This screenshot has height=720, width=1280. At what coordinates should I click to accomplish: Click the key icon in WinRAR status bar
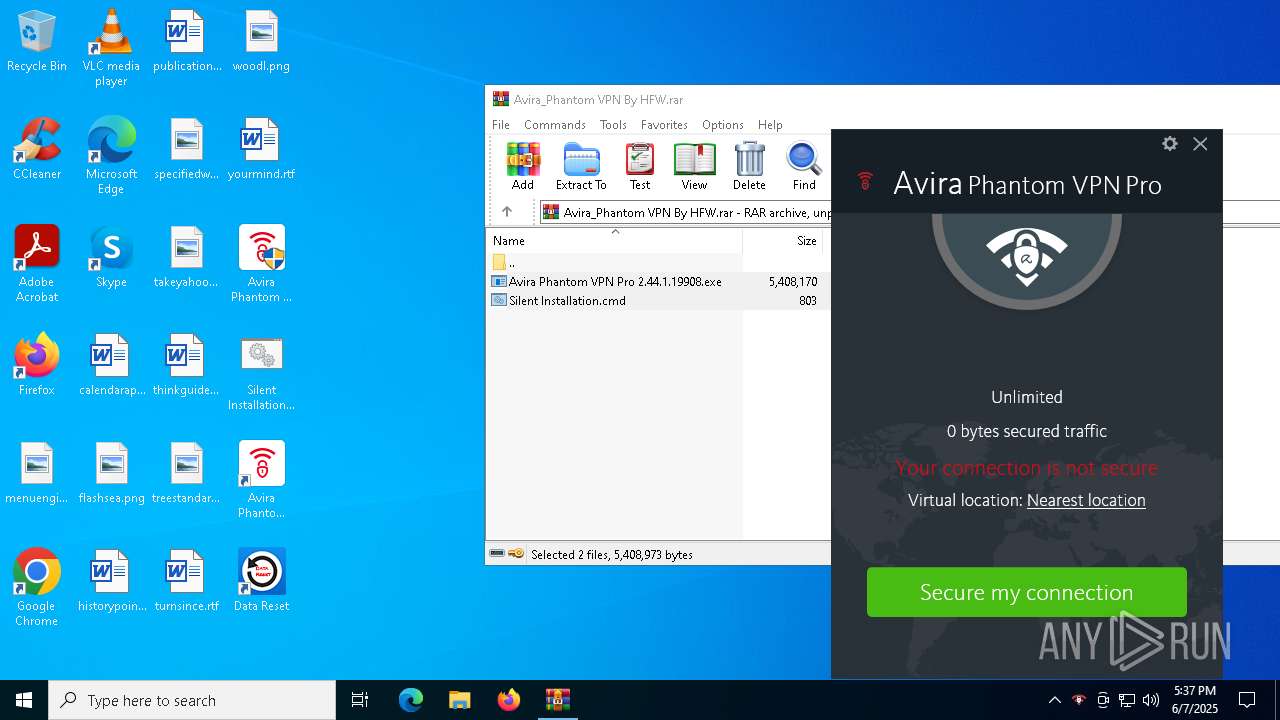click(x=516, y=554)
